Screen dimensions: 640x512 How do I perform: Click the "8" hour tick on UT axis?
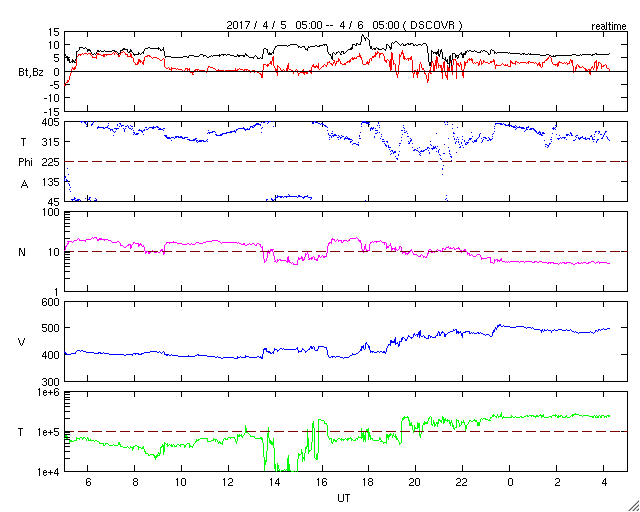point(135,482)
